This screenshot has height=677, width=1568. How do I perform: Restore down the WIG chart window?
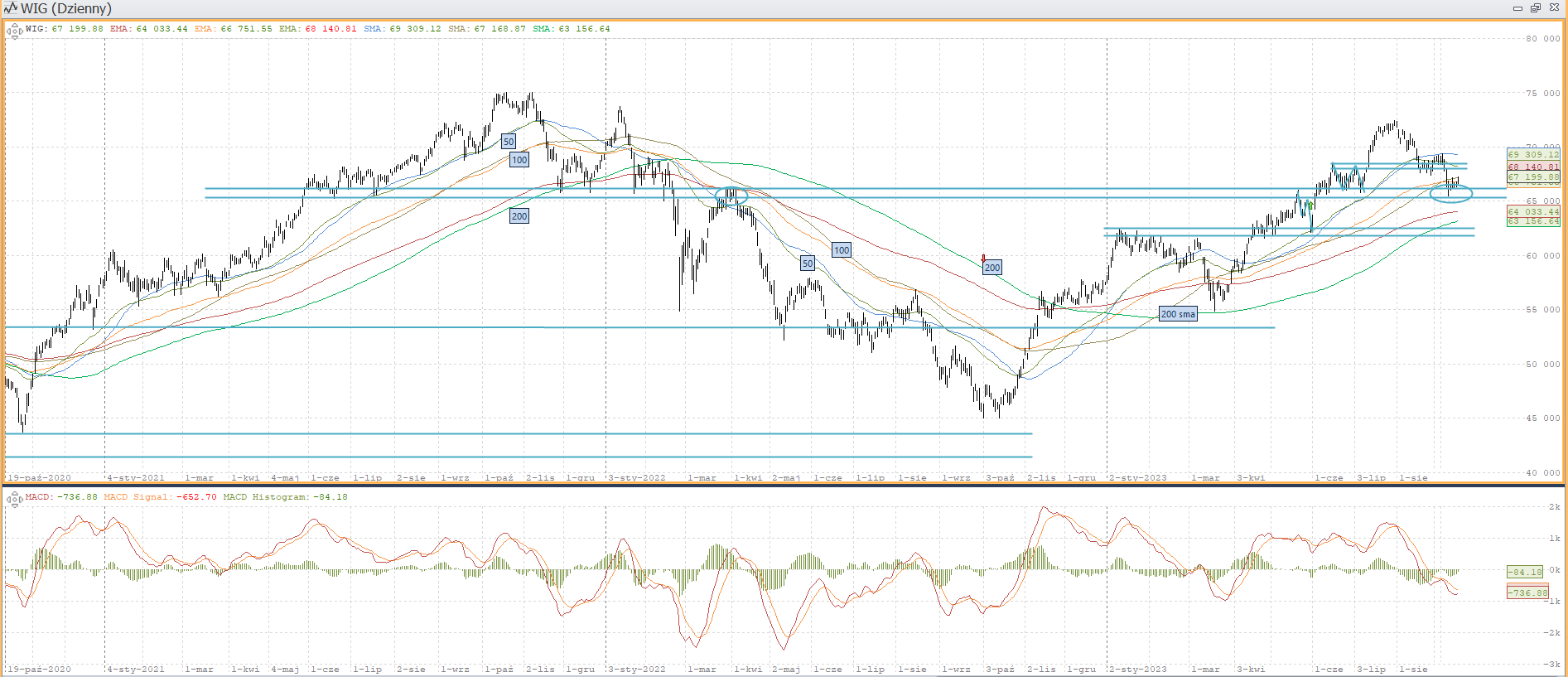click(1535, 8)
